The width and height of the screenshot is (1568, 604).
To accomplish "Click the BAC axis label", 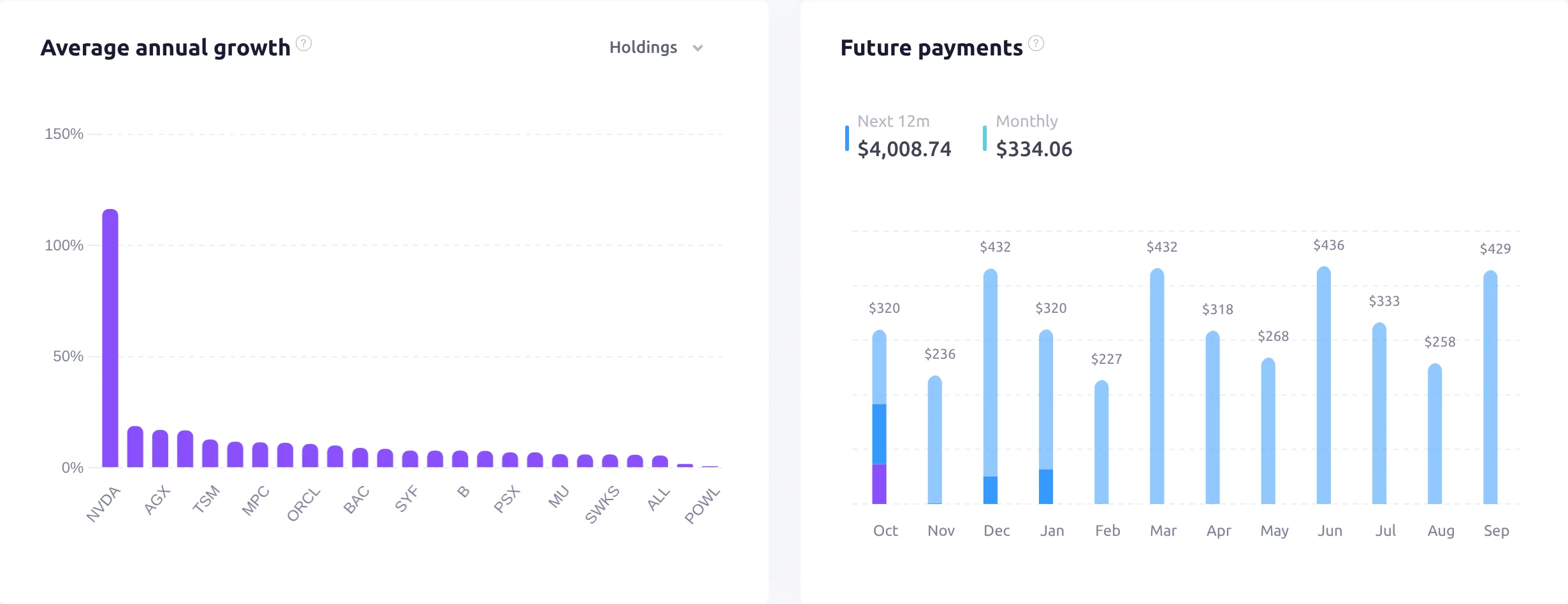I will pyautogui.click(x=356, y=500).
